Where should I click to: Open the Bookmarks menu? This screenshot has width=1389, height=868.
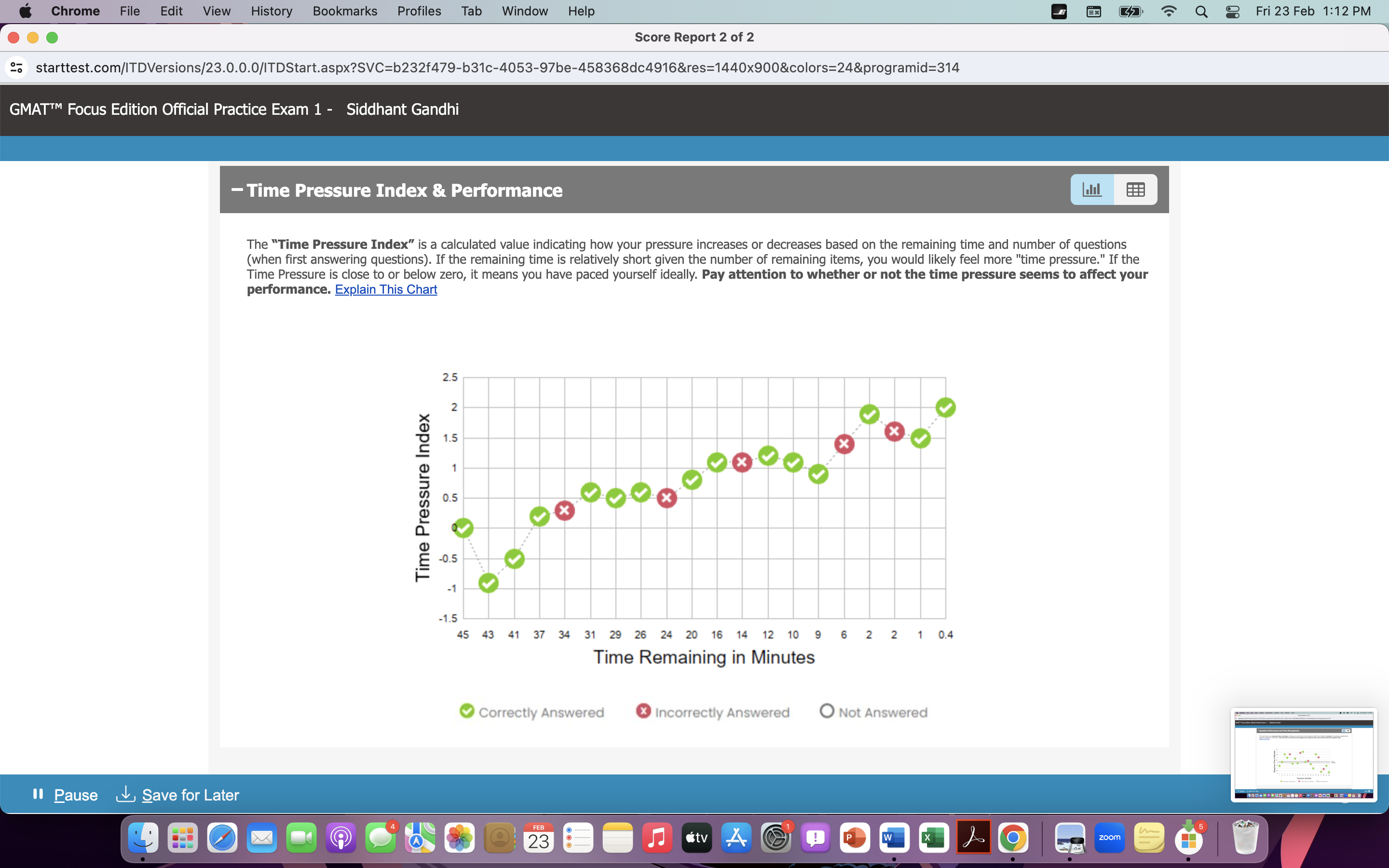pyautogui.click(x=344, y=11)
